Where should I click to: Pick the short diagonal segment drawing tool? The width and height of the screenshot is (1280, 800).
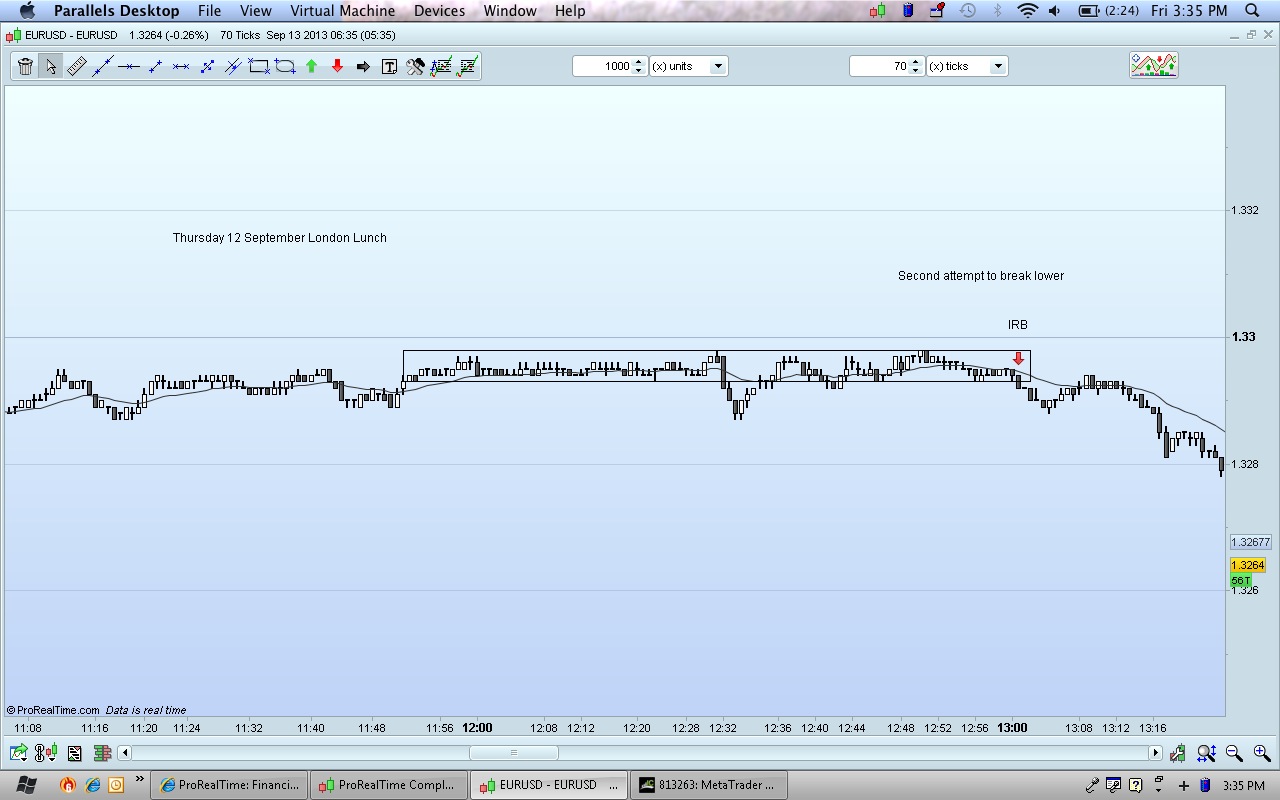pyautogui.click(x=155, y=66)
